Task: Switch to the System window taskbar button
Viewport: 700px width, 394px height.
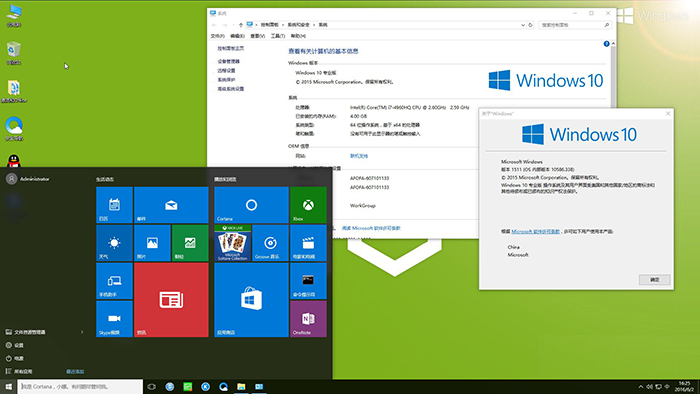Action: (x=259, y=386)
